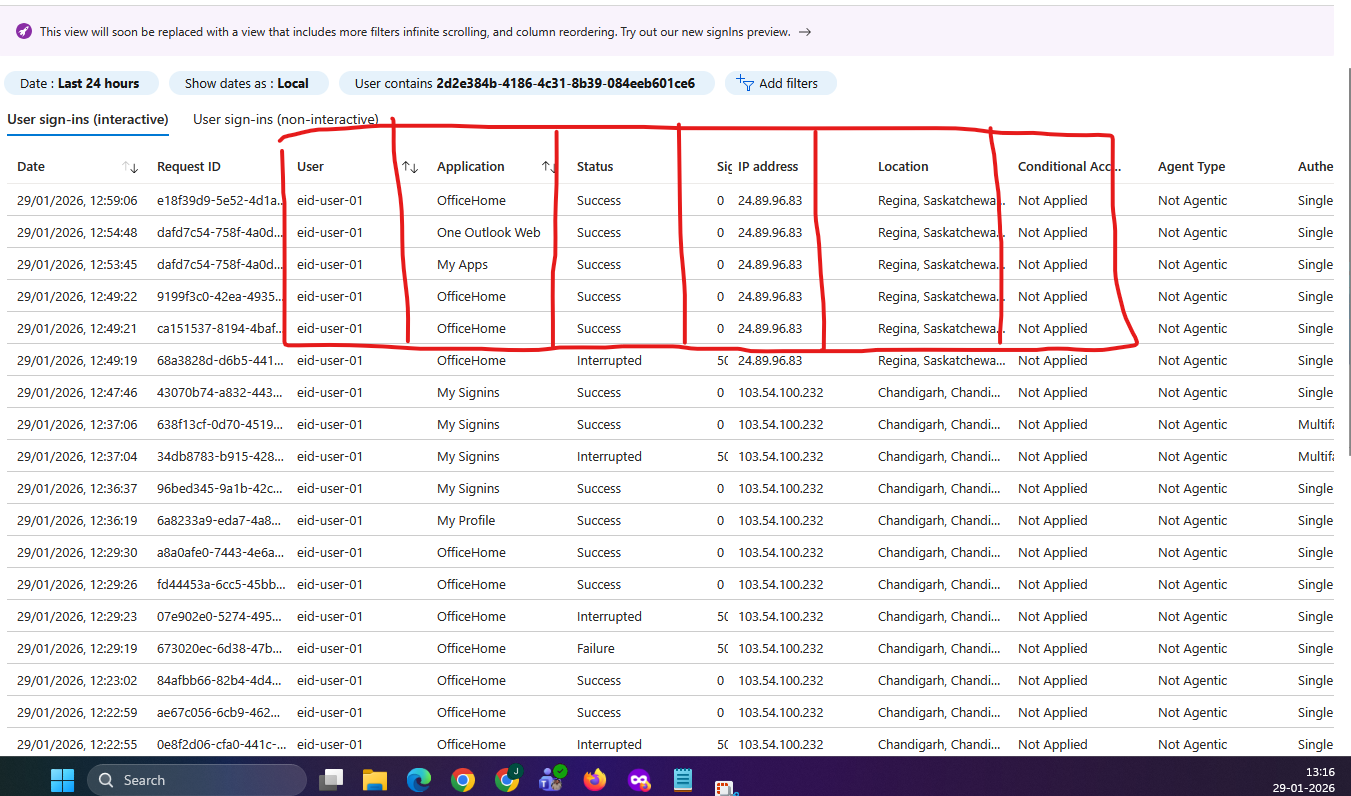The width and height of the screenshot is (1351, 796).
Task: Open the Failure status sign-in row
Action: click(x=595, y=649)
